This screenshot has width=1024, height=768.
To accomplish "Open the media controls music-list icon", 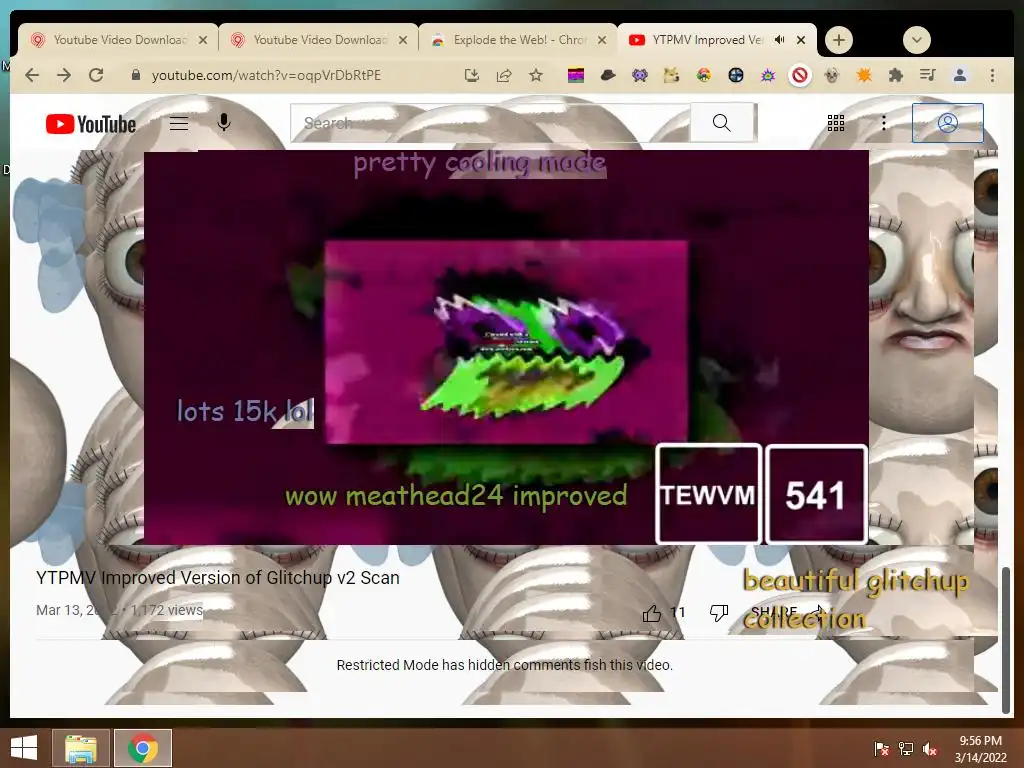I will (x=927, y=76).
